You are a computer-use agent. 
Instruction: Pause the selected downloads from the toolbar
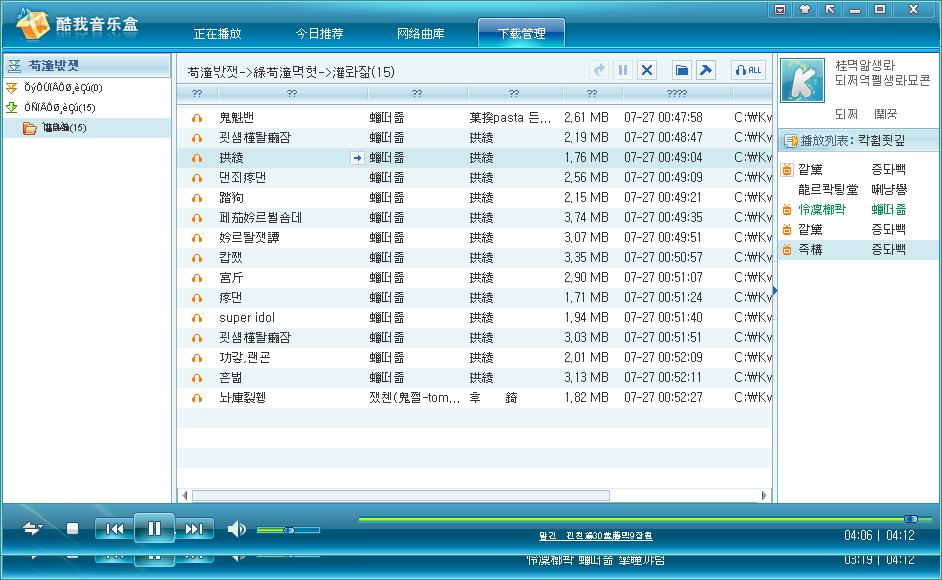click(623, 70)
